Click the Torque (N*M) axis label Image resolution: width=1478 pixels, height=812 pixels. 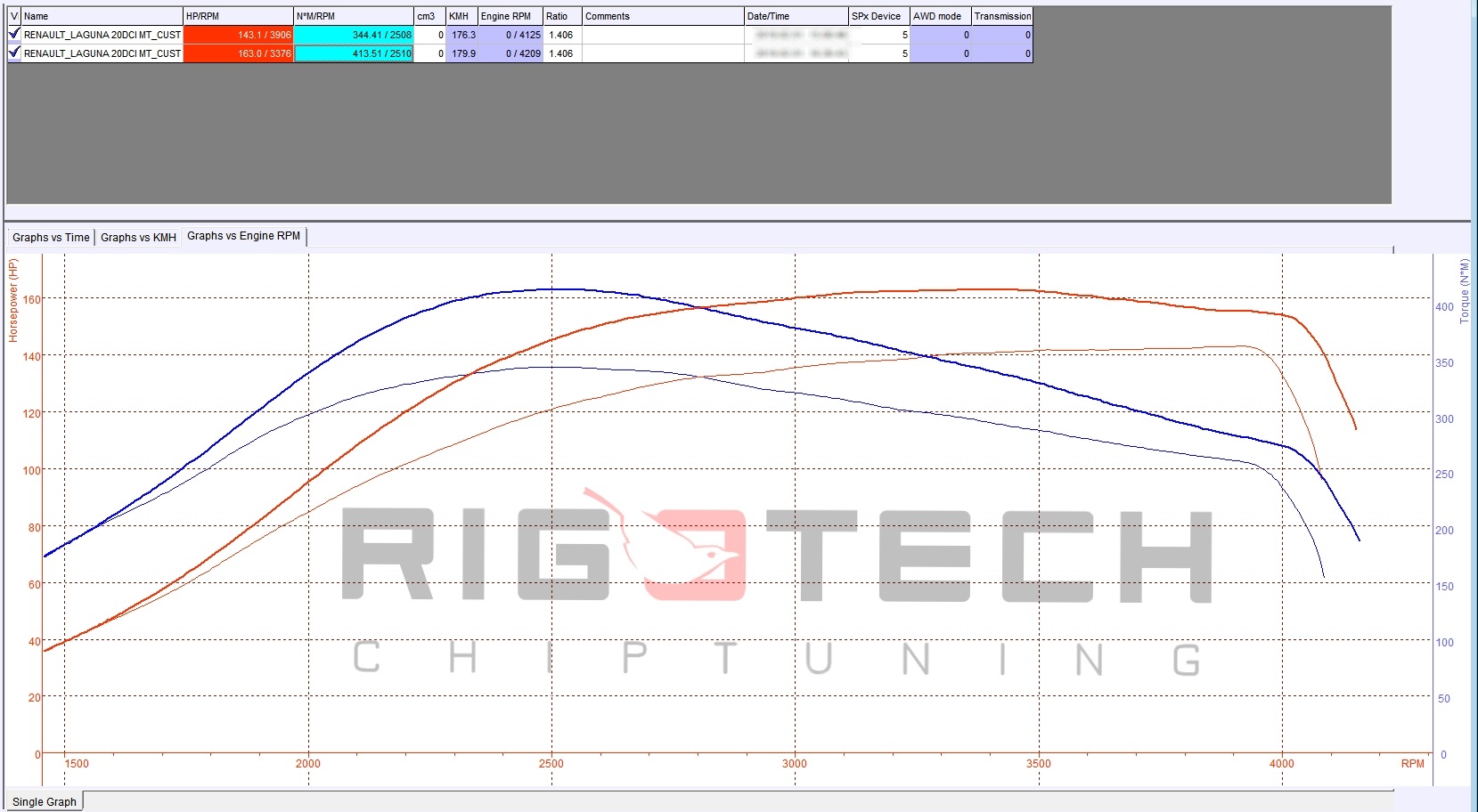[x=1465, y=291]
